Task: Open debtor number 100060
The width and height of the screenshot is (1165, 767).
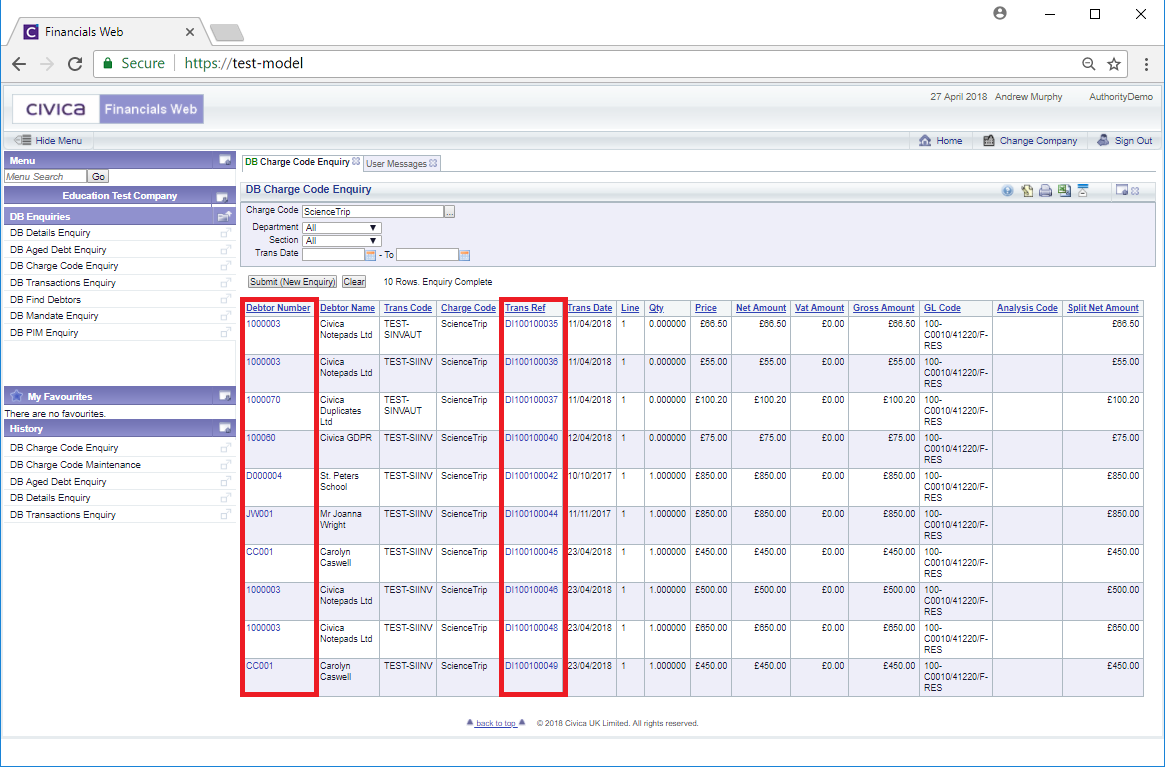Action: pyautogui.click(x=261, y=438)
